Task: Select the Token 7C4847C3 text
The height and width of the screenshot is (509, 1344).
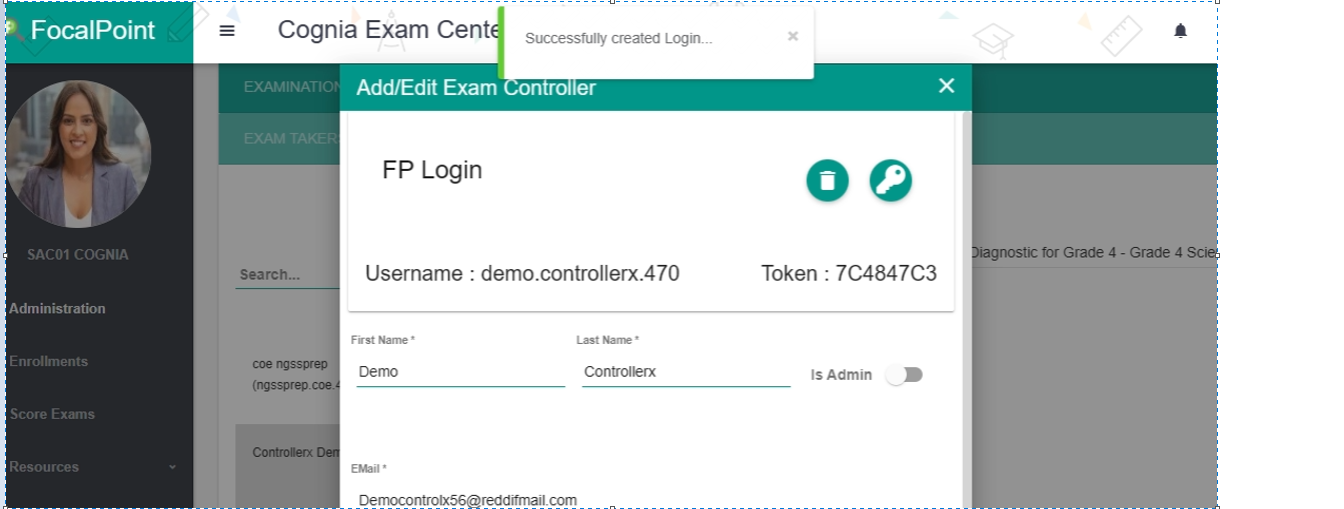Action: [x=849, y=273]
